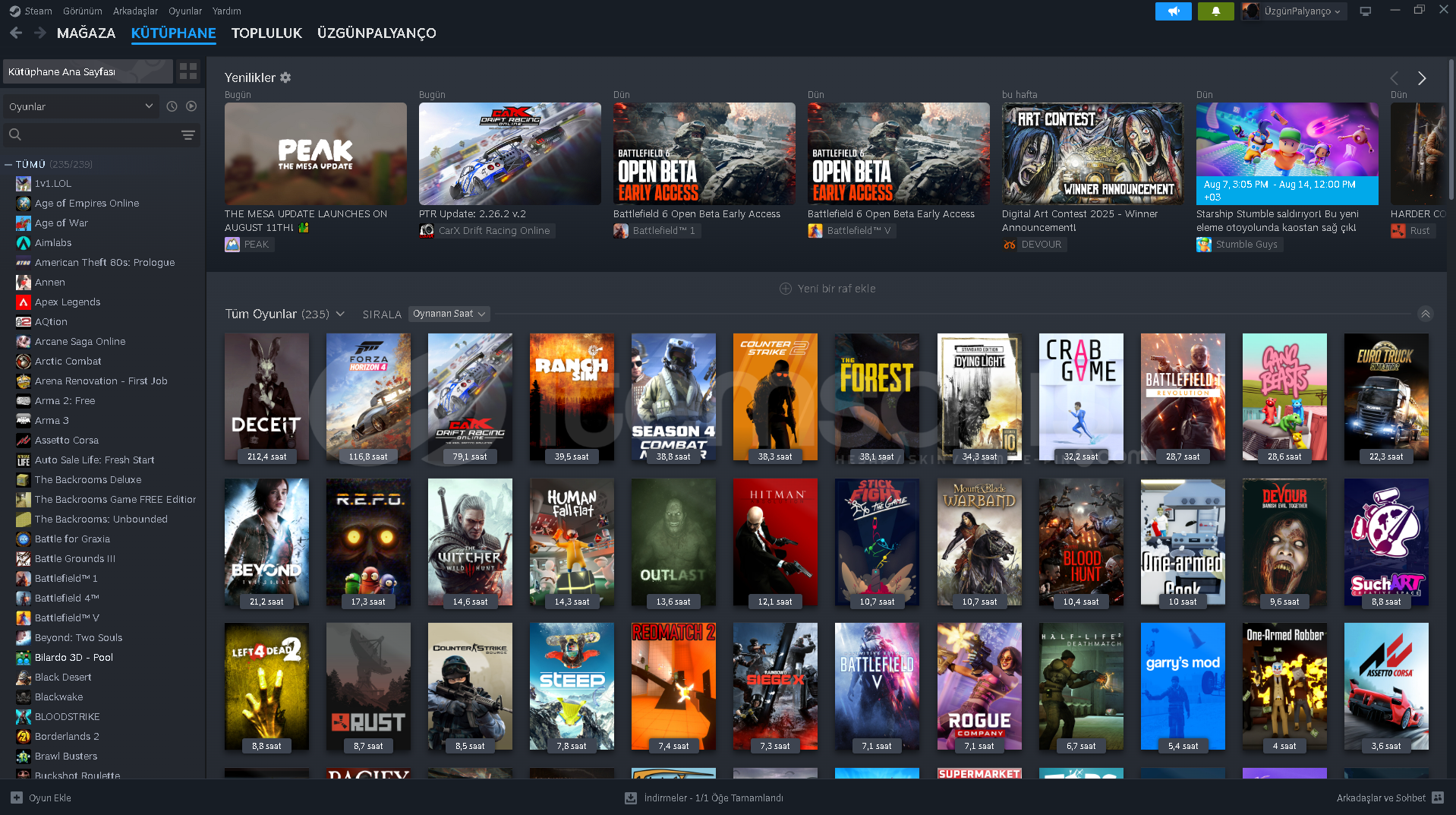This screenshot has height=815, width=1456.
Task: Open the Oynanan Saat sort dropdown
Action: (449, 314)
